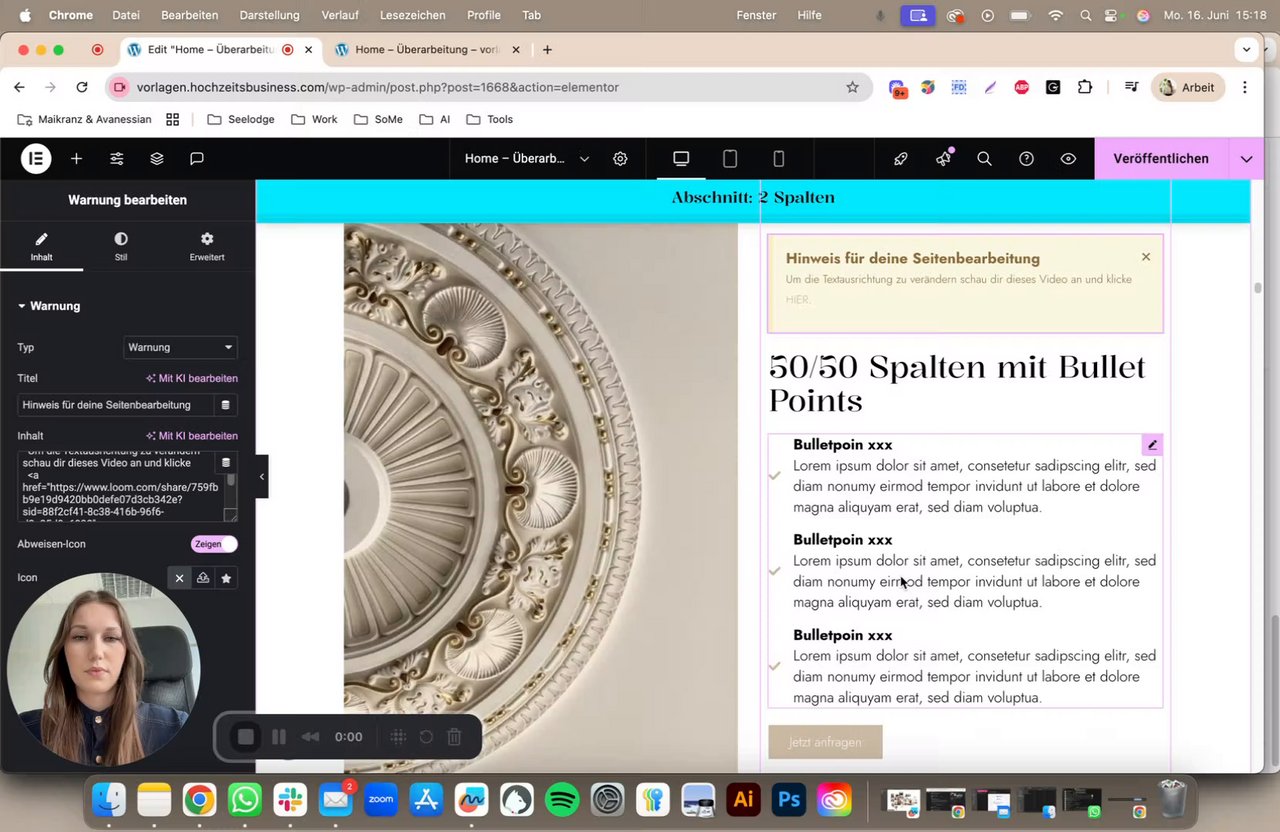Delete the recording with trash icon
1280x832 pixels.
(454, 737)
